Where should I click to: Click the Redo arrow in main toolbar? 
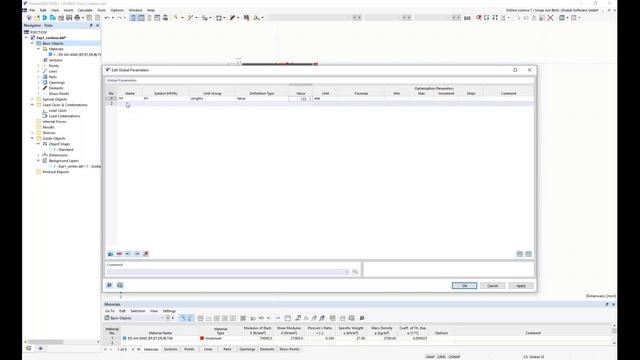point(119,18)
